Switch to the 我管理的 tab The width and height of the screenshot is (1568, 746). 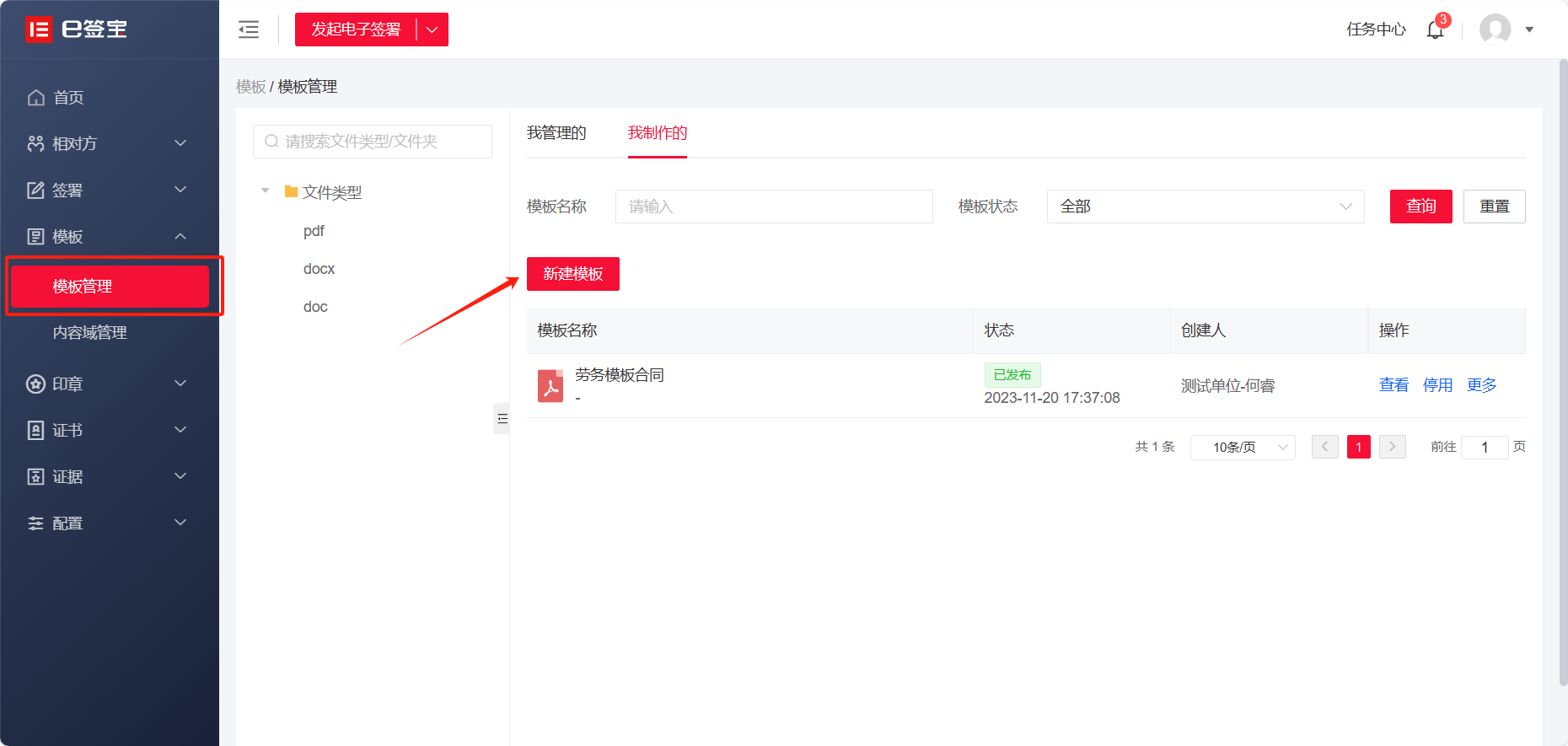(x=556, y=133)
